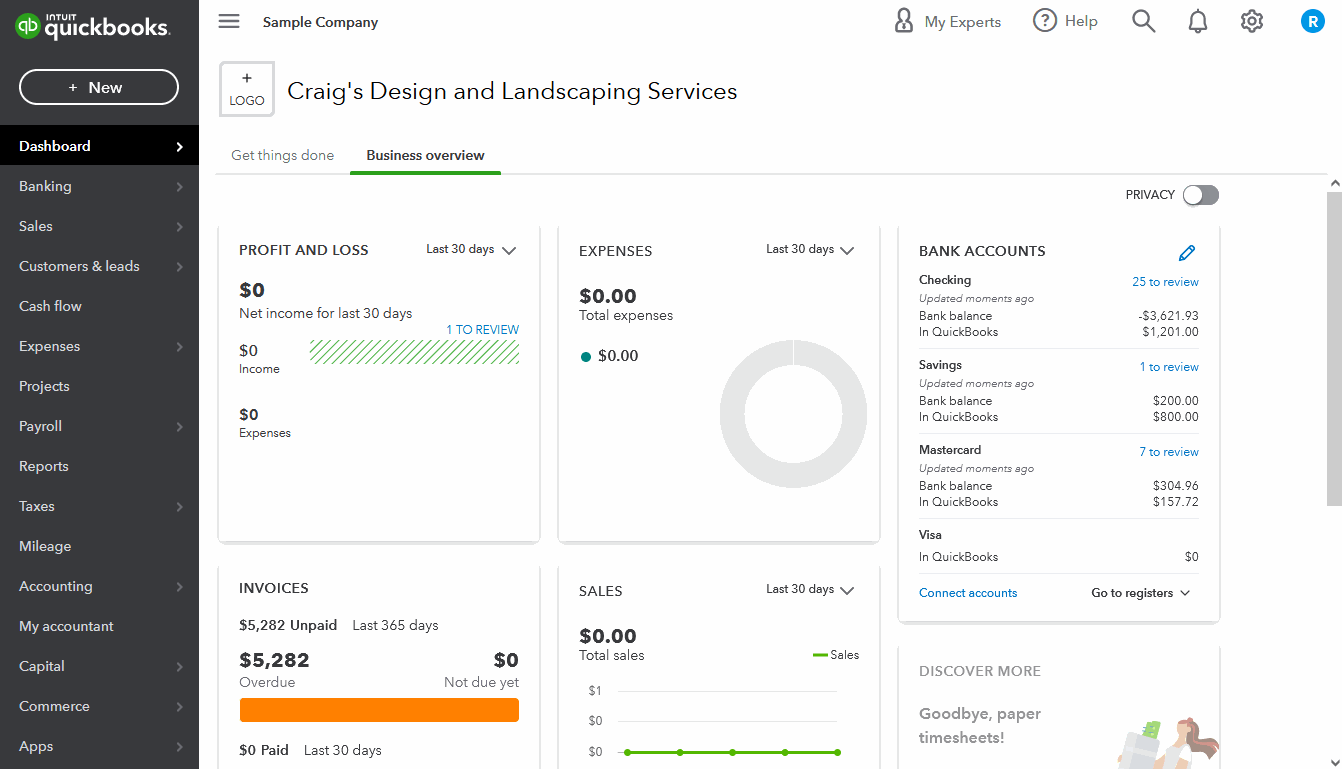Screen dimensions: 1342x769
Task: Open Sales Last 30 days dropdown
Action: (811, 590)
